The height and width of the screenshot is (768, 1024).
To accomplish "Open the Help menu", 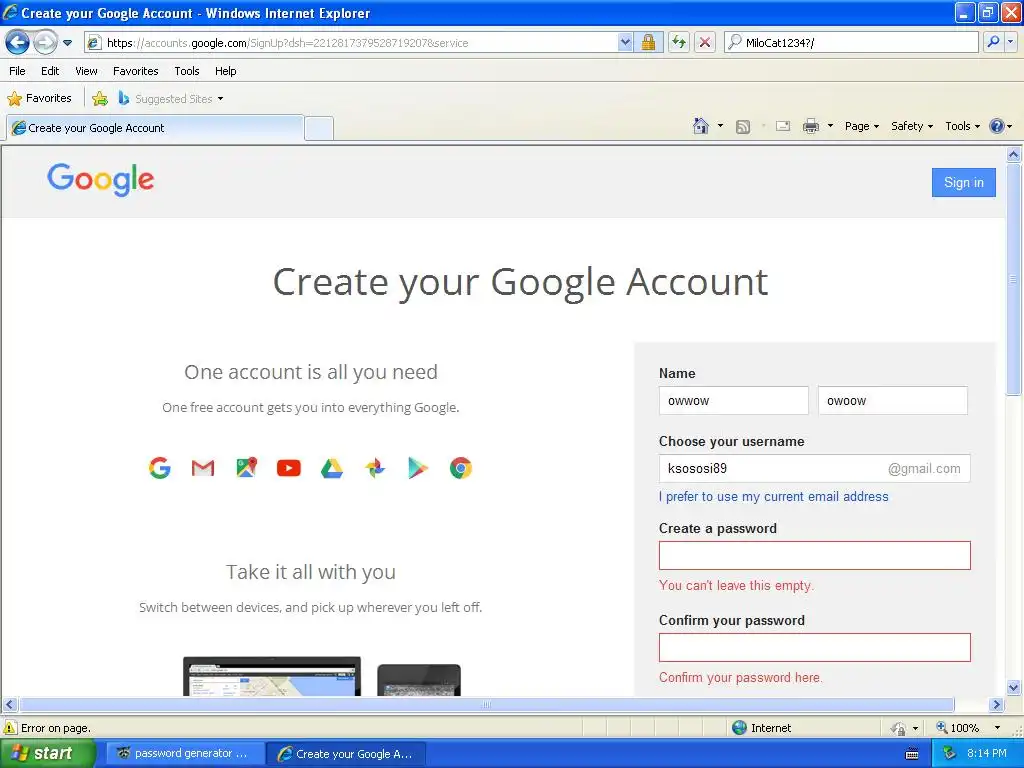I will pos(226,71).
